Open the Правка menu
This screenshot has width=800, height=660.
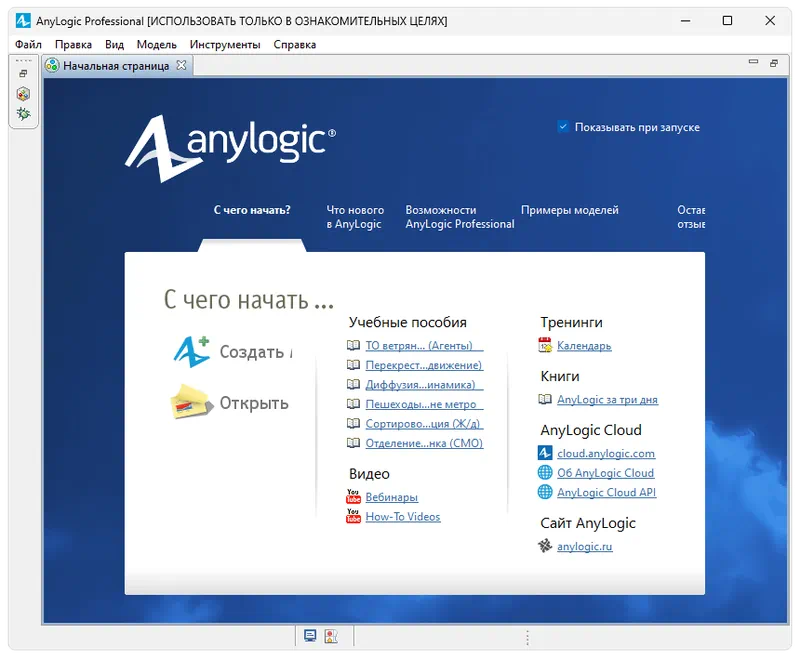(73, 44)
